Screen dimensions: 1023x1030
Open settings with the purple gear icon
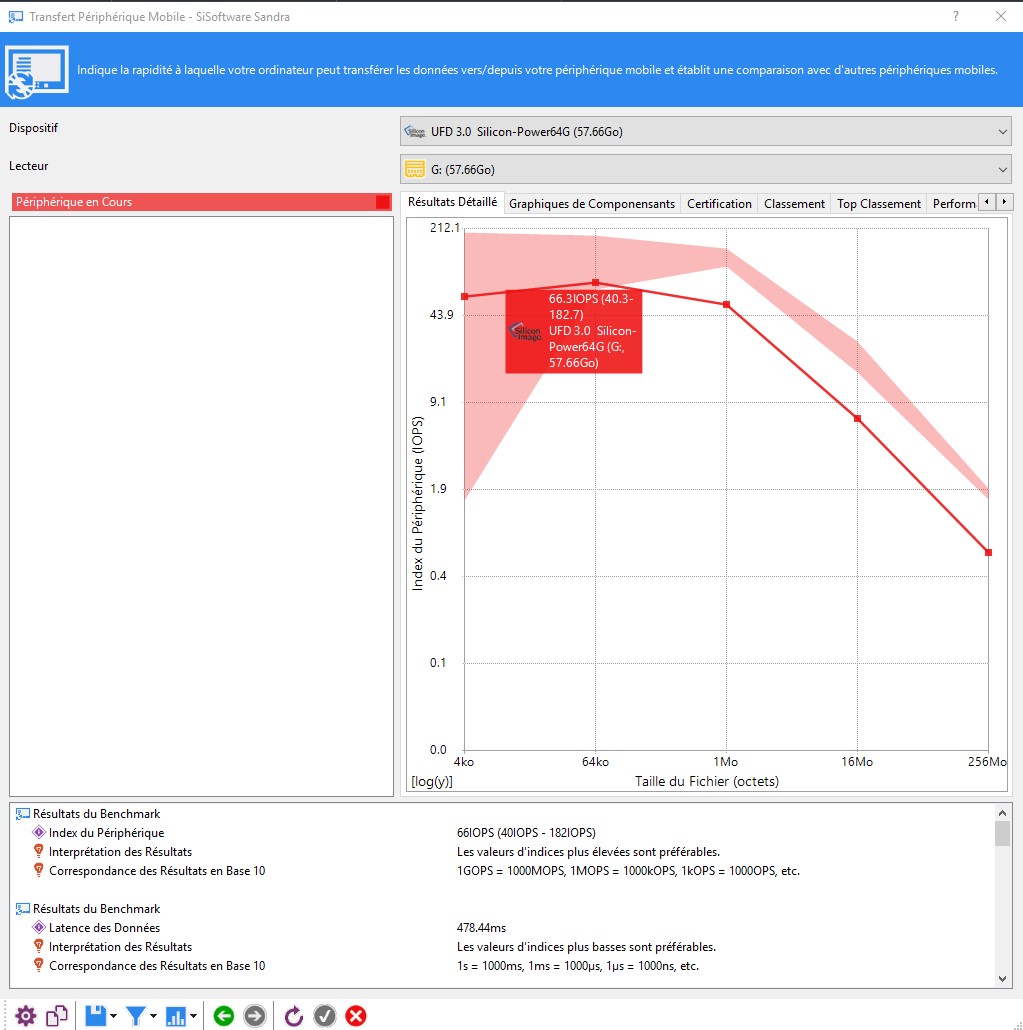(x=25, y=1016)
